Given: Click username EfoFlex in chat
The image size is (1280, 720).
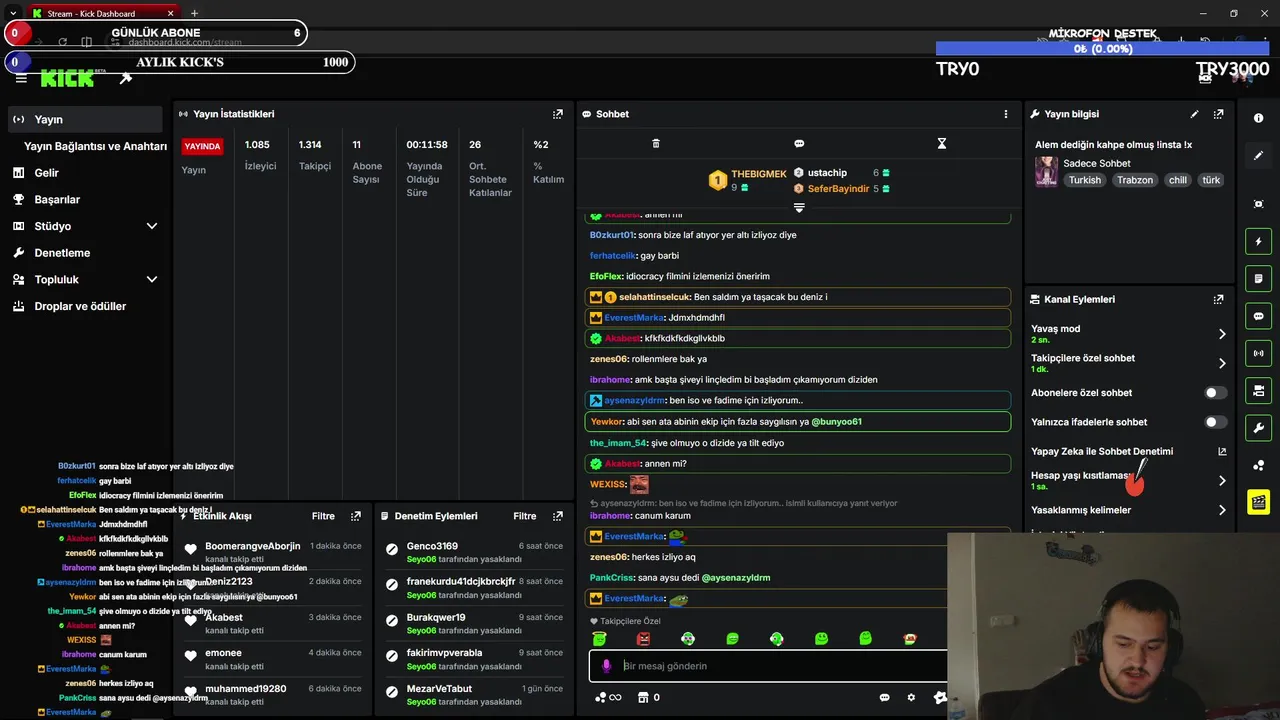Looking at the screenshot, I should pos(606,276).
